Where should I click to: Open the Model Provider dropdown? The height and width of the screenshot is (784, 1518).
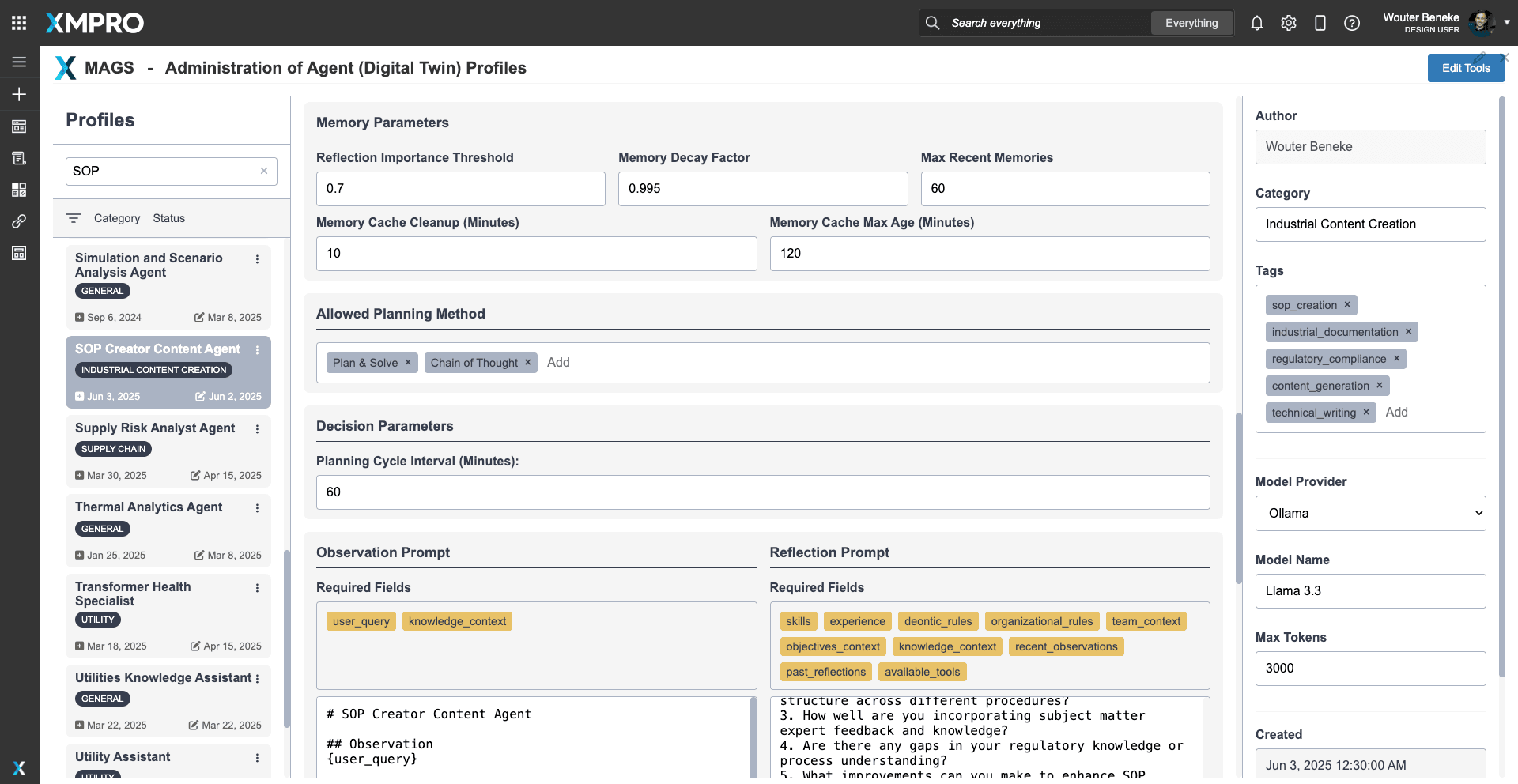(1370, 513)
